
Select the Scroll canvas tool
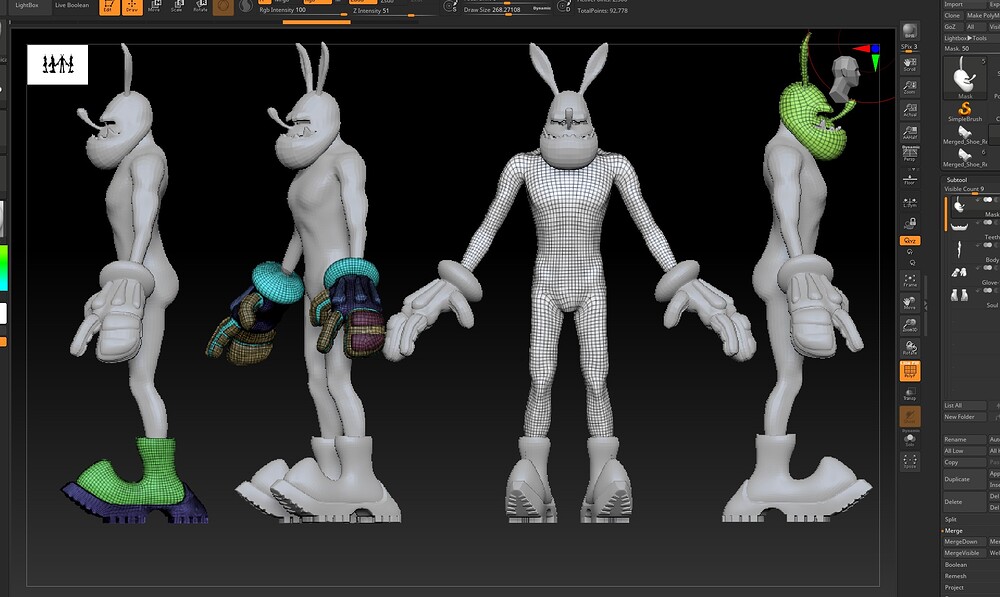click(x=909, y=64)
